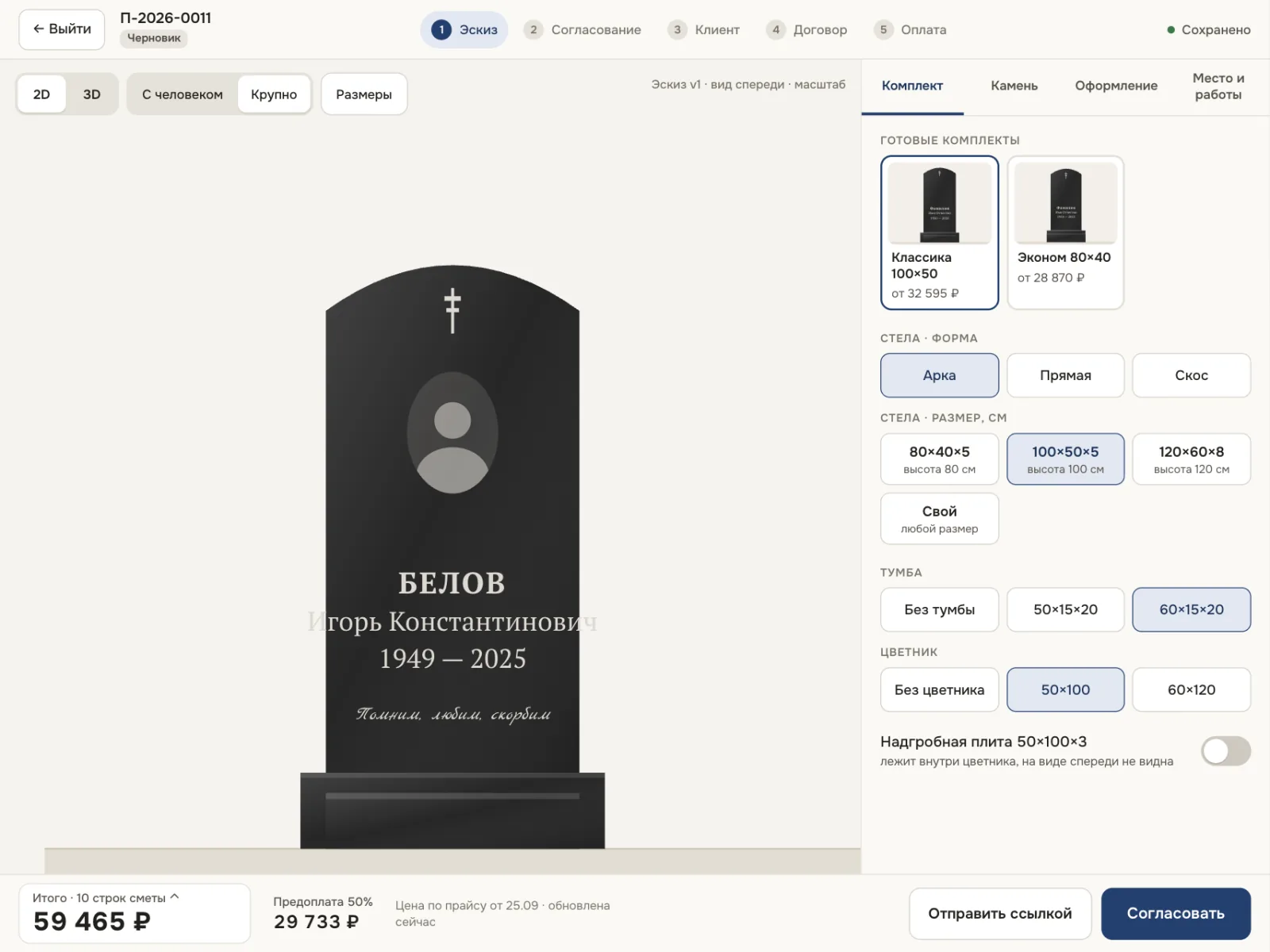The width and height of the screenshot is (1270, 952).
Task: Click the epitaph Помним, любим, скорбим
Action: (x=453, y=714)
